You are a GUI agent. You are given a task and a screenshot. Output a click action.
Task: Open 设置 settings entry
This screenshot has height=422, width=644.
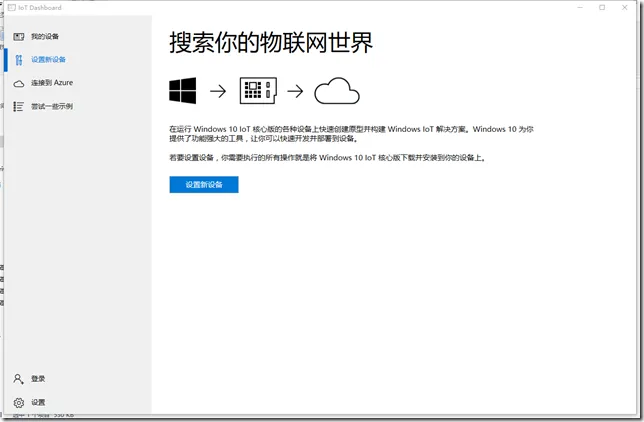[78, 403]
